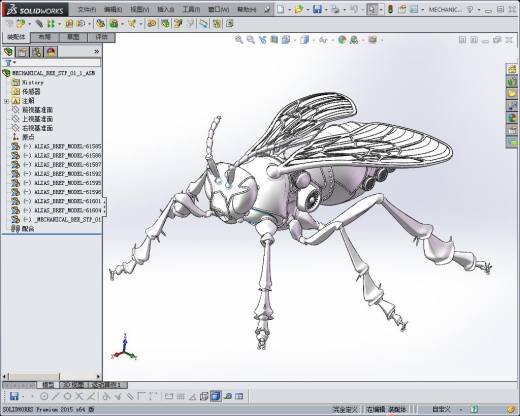Image resolution: width=520 pixels, height=416 pixels.
Task: Select the ALIAS_BREP_MODEL-61585 component
Action: click(57, 146)
